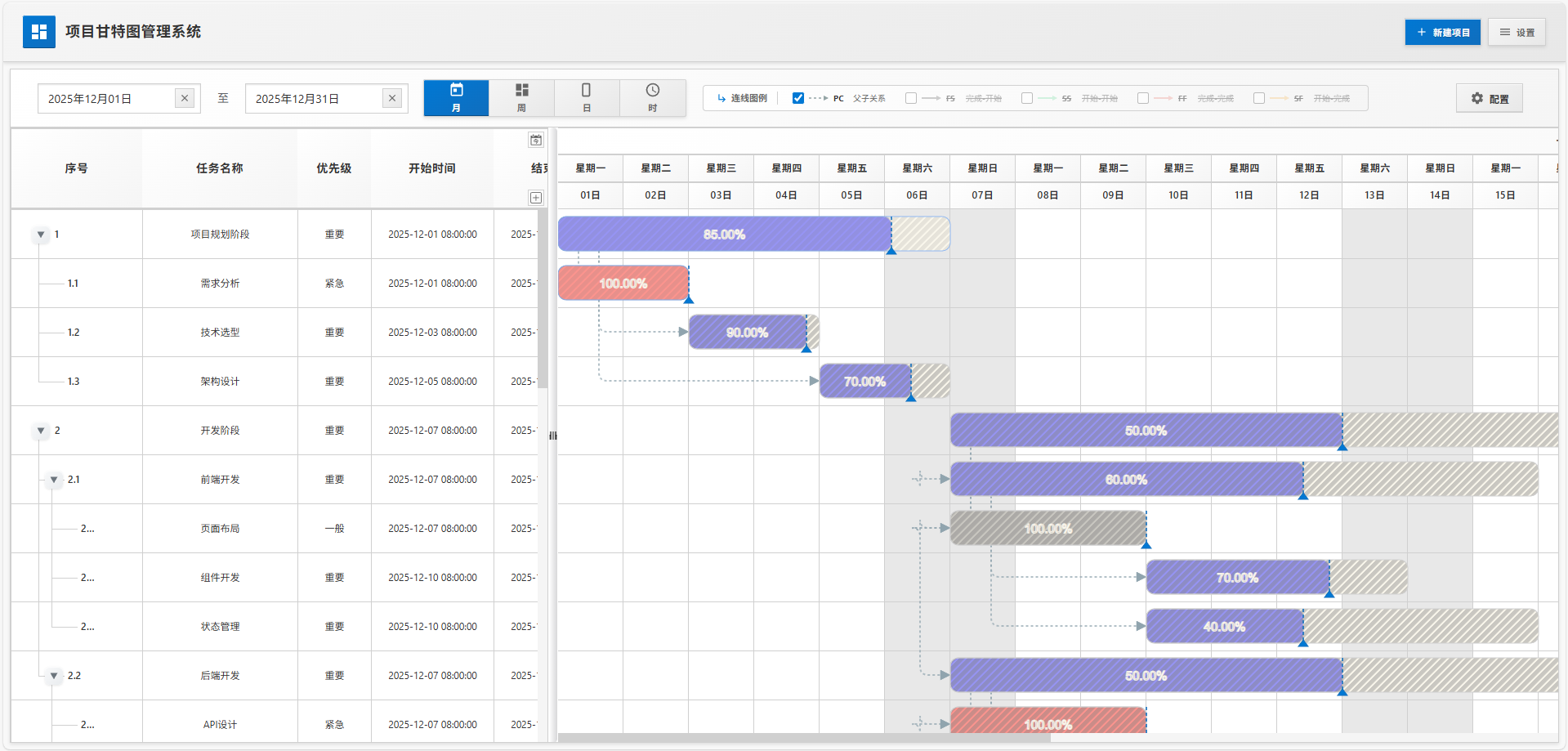The height and width of the screenshot is (751, 1568).
Task: Enable the FS 完成-开始 link checkbox
Action: [x=911, y=98]
